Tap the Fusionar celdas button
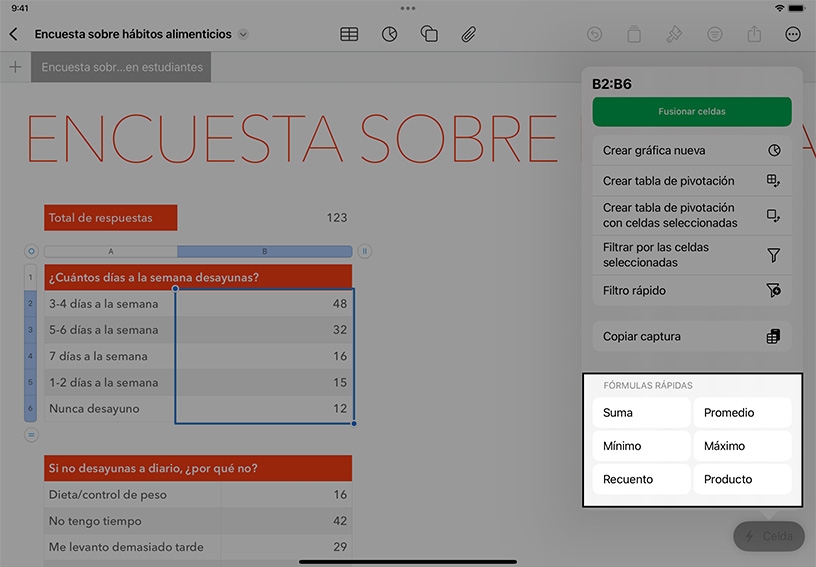This screenshot has height=567, width=816. (x=692, y=111)
